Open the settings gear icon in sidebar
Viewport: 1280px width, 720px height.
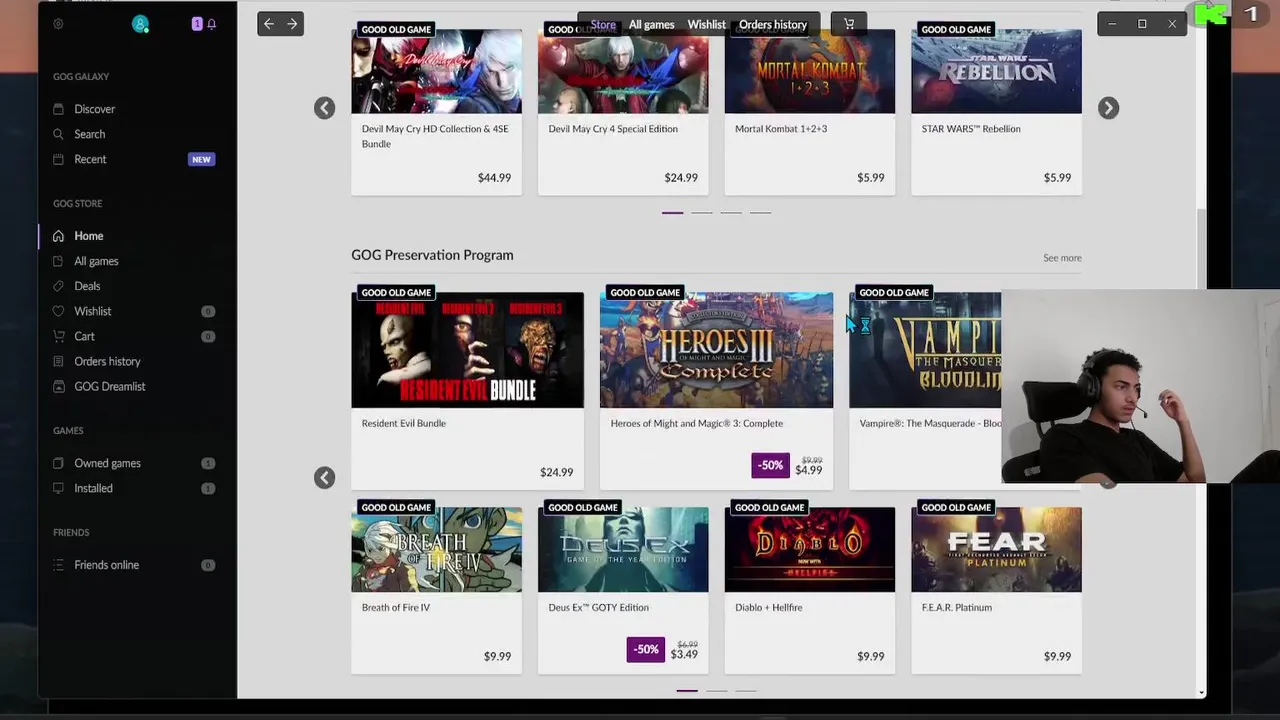tap(58, 24)
